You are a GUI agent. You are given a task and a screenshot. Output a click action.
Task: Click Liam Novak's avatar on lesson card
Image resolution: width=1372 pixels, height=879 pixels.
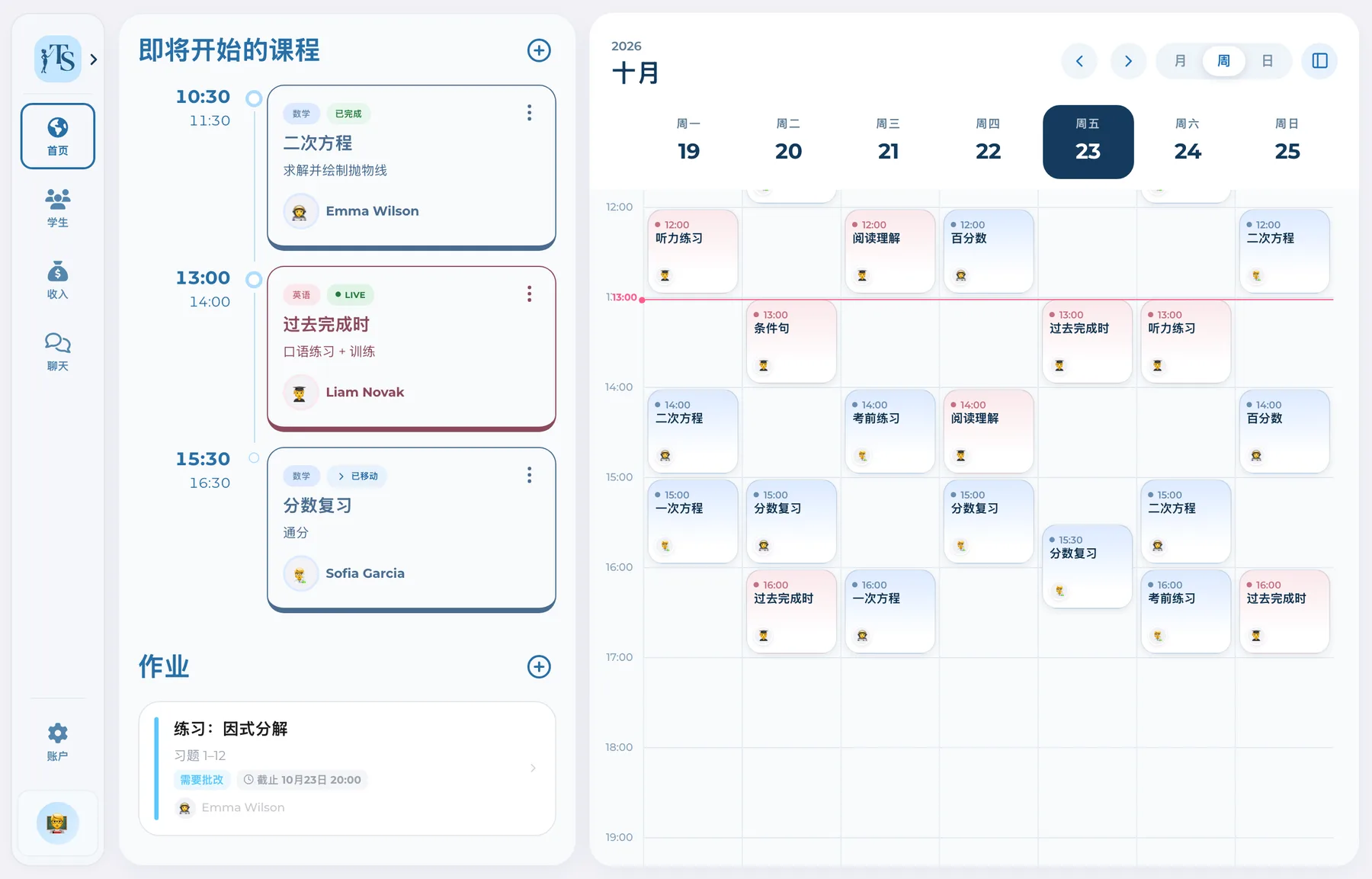pos(300,393)
